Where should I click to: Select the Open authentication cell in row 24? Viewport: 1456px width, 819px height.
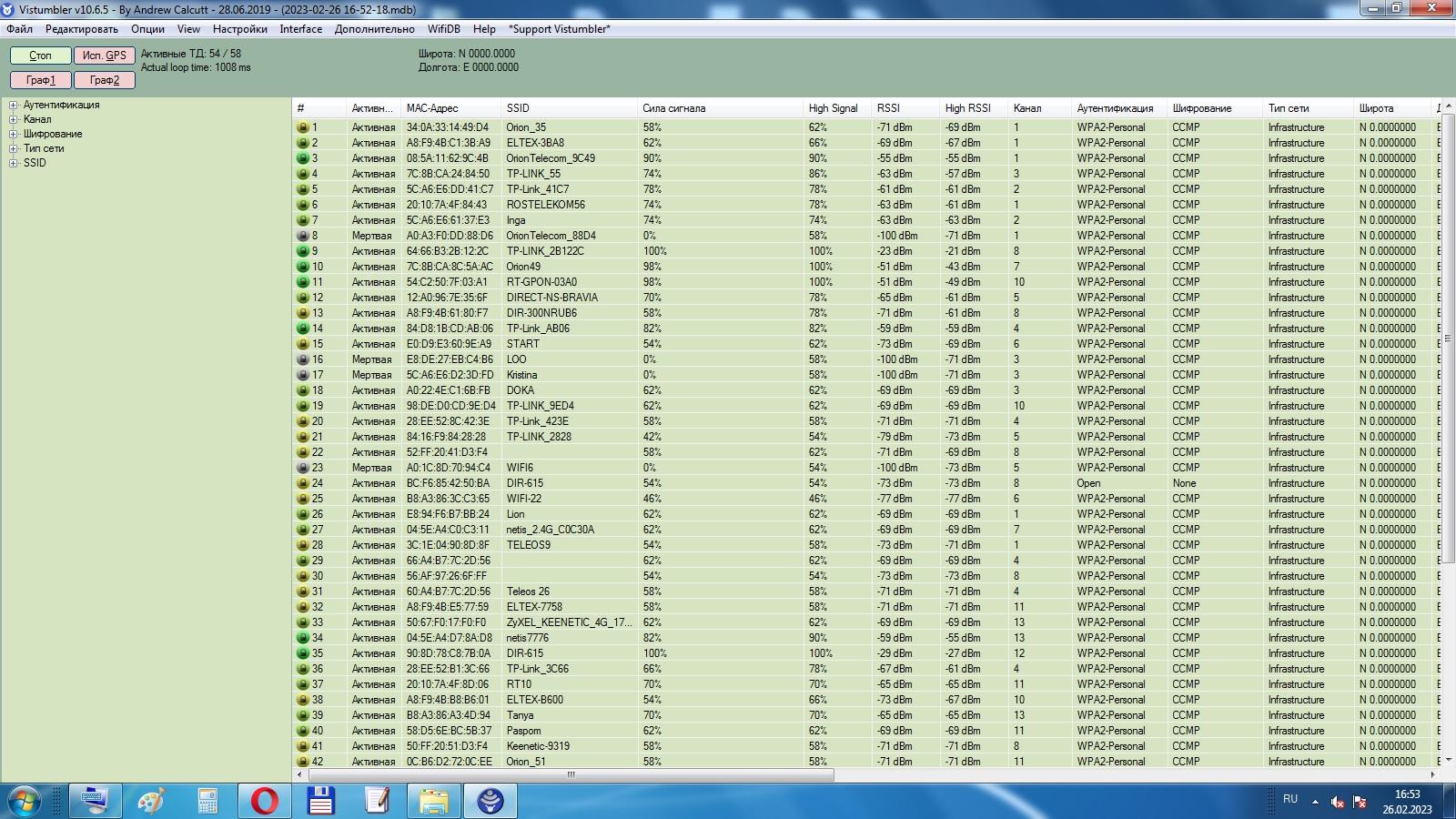coord(1088,483)
